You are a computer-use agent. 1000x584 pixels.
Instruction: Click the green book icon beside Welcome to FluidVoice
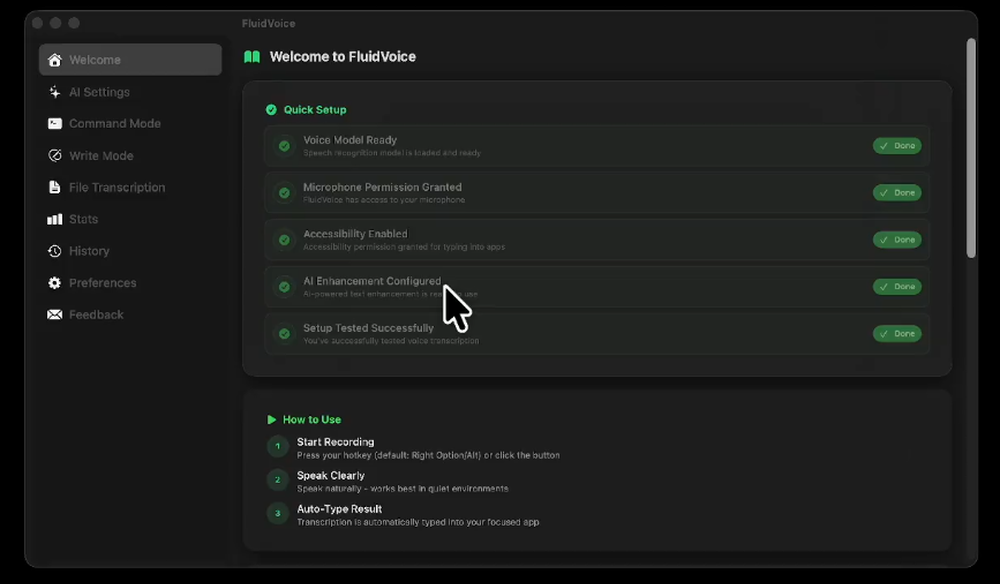pyautogui.click(x=252, y=57)
